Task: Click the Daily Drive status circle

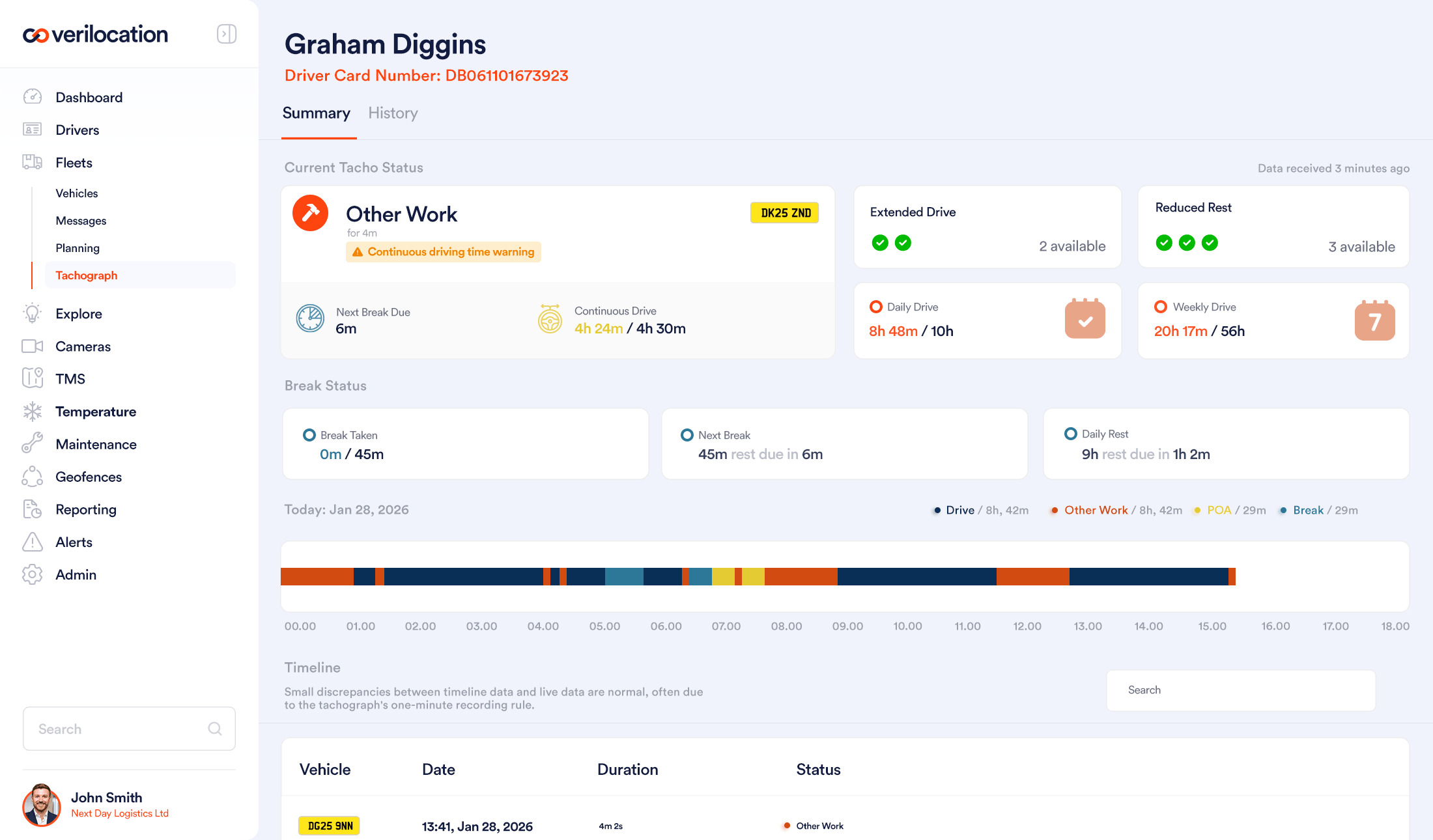Action: 876,307
